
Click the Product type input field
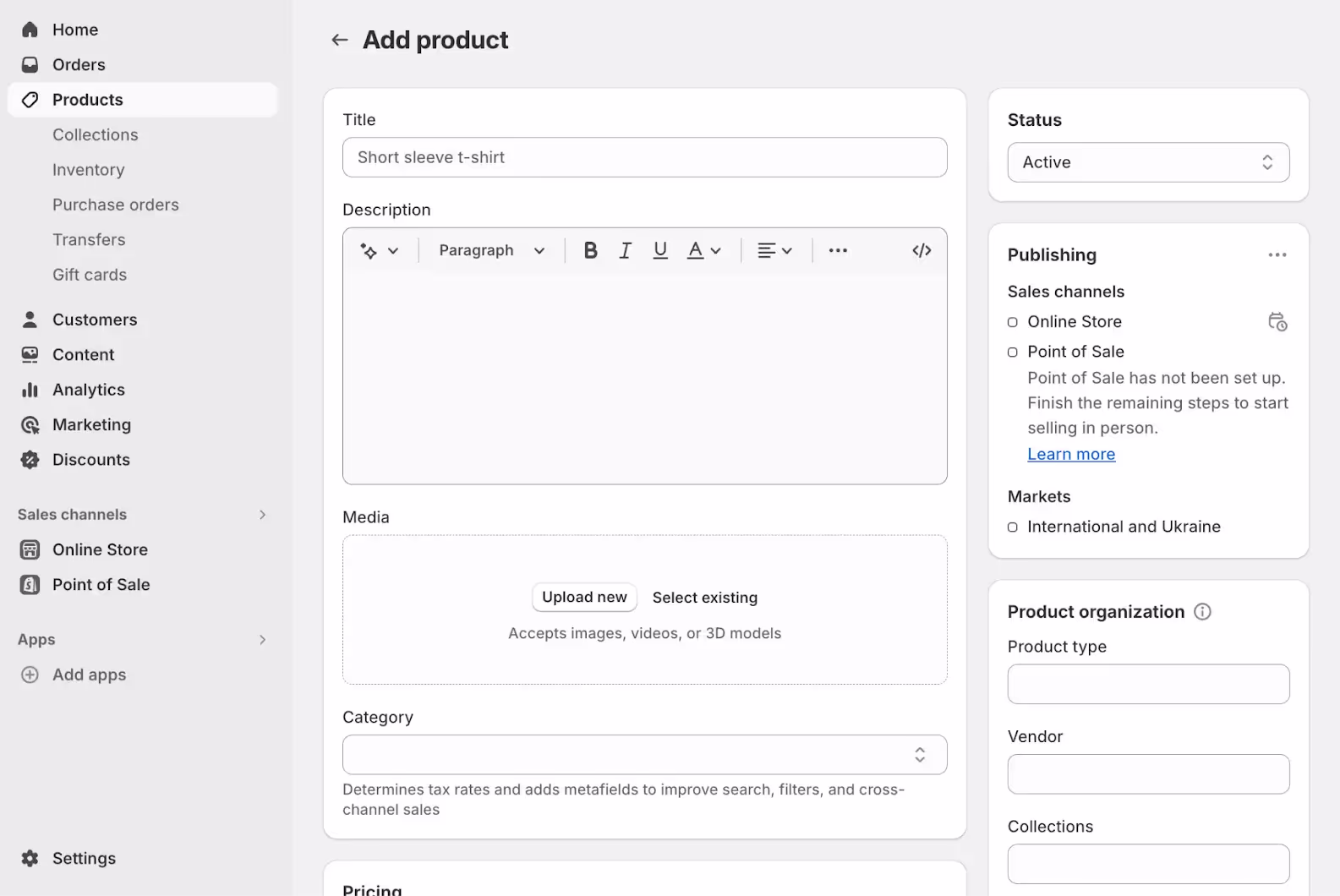[x=1148, y=684]
